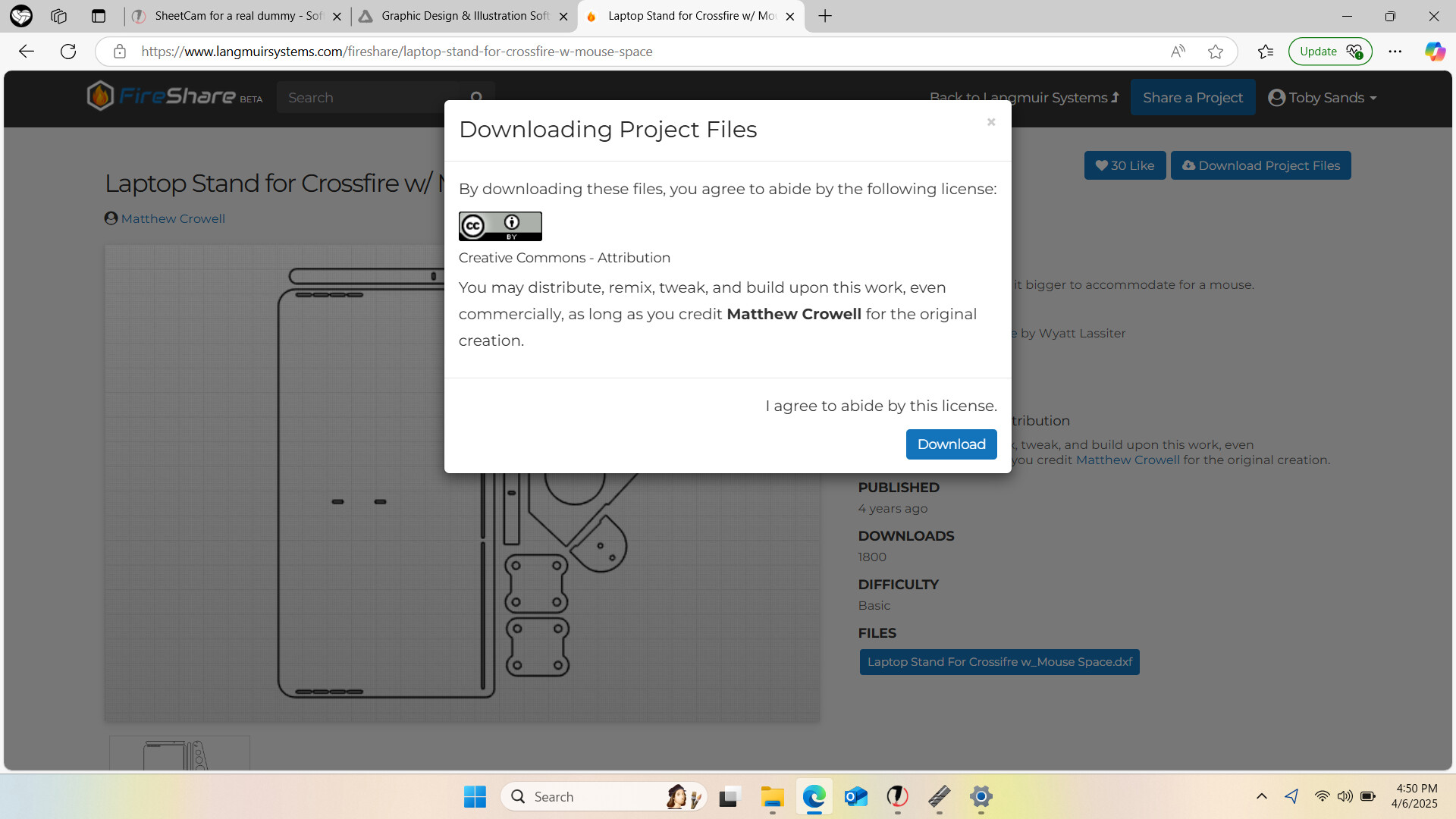The width and height of the screenshot is (1456, 819).
Task: Open Wi-Fi network settings tray icon
Action: pyautogui.click(x=1322, y=796)
